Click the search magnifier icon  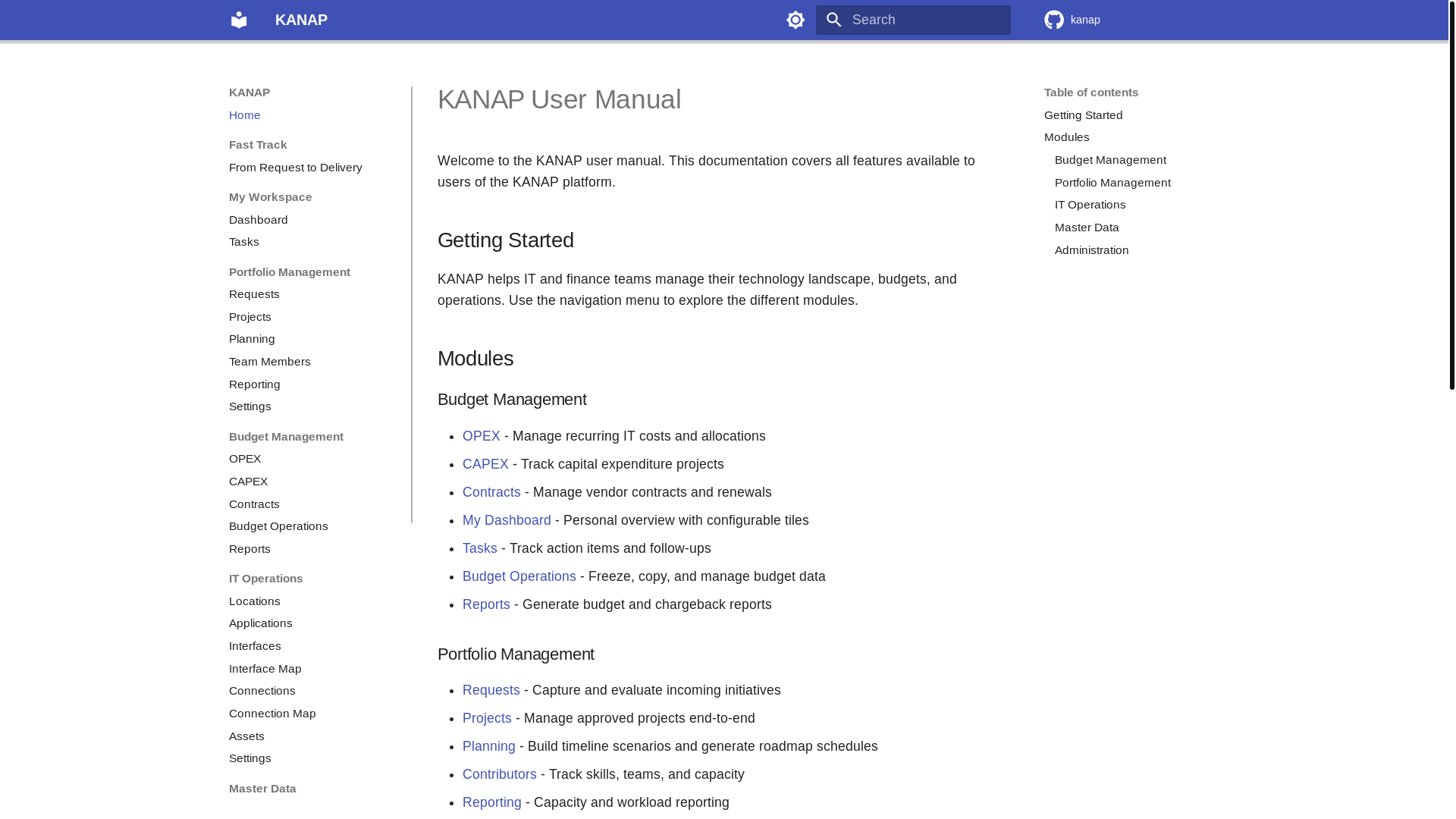[834, 20]
